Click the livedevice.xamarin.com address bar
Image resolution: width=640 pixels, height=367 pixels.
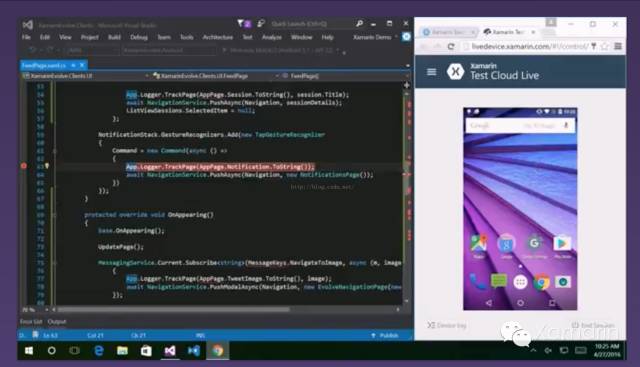tap(529, 47)
